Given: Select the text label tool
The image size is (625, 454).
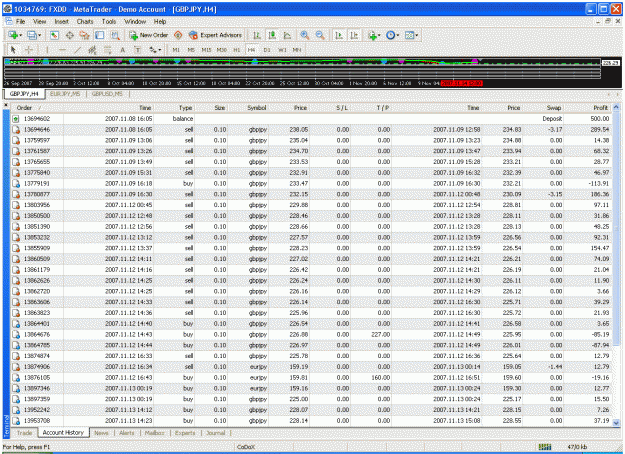Looking at the screenshot, I should pos(138,50).
